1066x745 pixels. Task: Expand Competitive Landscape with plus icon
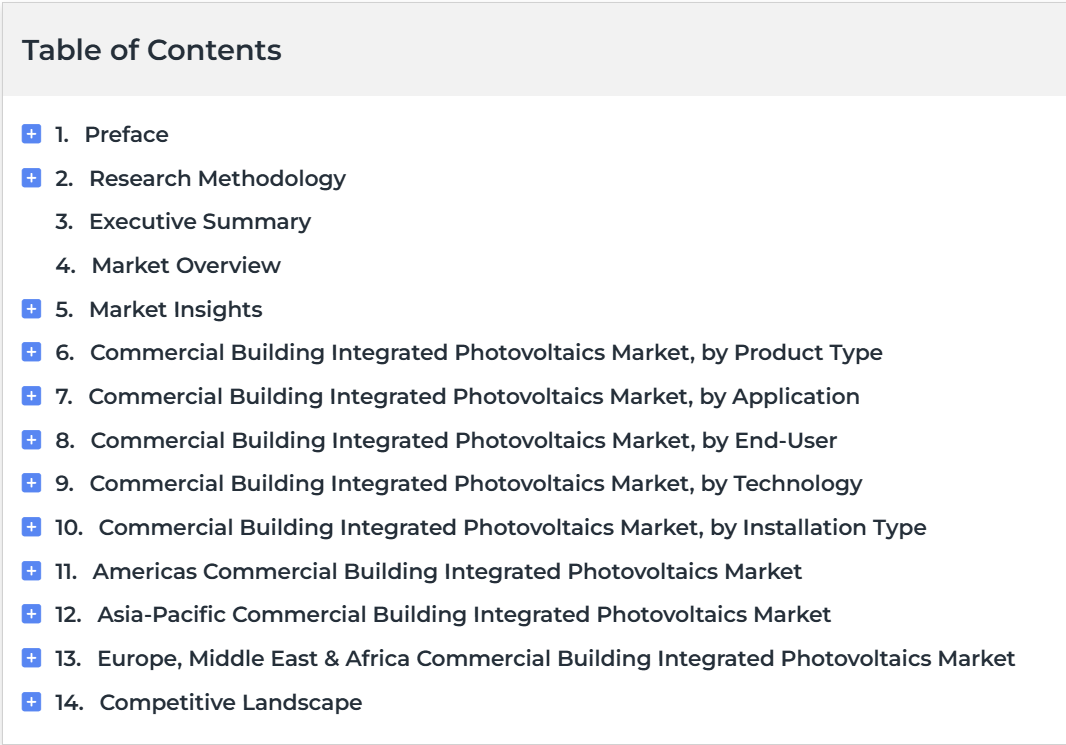(x=31, y=701)
